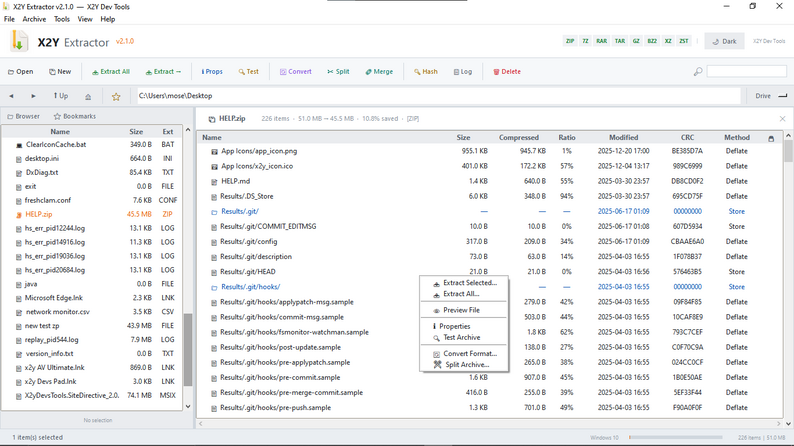Select the Merge toolbar tool
794x446 pixels.
click(x=379, y=71)
